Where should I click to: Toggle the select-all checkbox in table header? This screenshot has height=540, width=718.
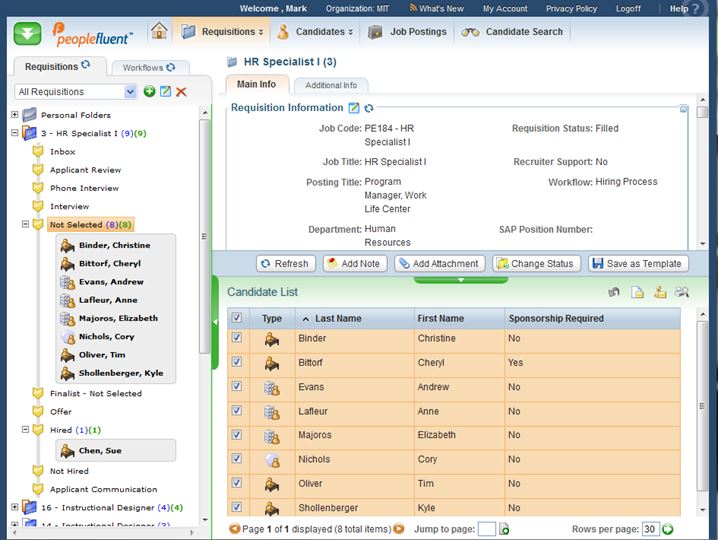236,318
